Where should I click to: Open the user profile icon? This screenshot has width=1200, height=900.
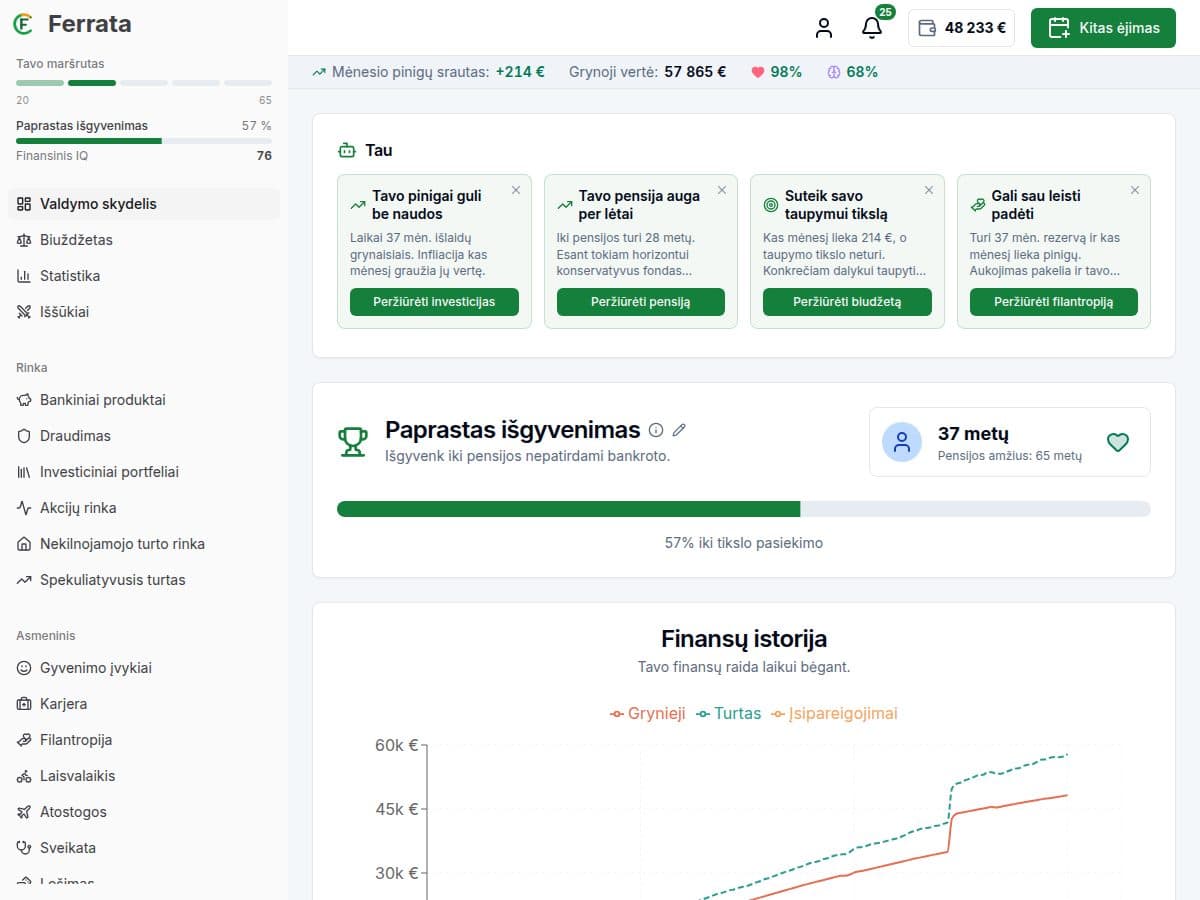coord(824,28)
